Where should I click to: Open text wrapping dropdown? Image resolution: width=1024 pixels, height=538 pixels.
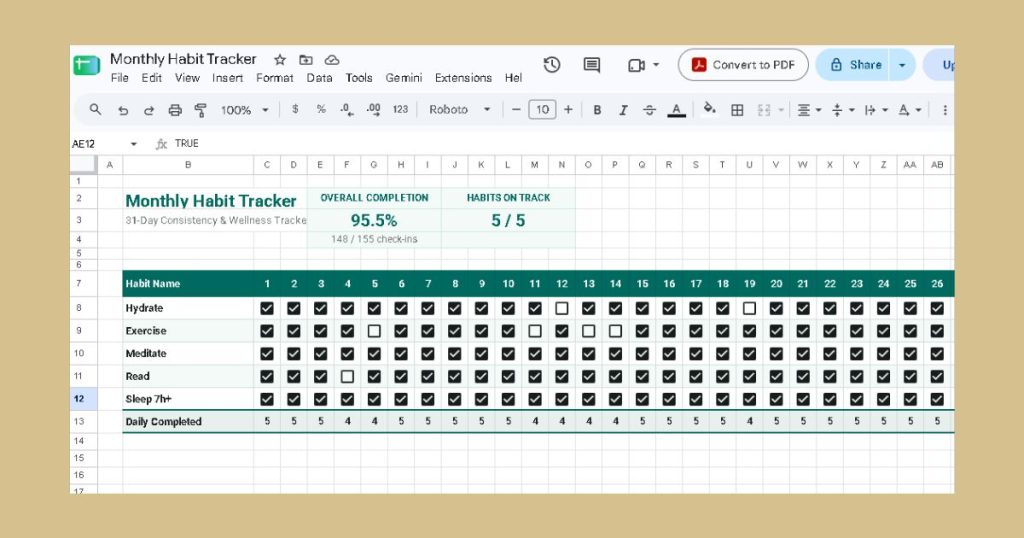[876, 110]
